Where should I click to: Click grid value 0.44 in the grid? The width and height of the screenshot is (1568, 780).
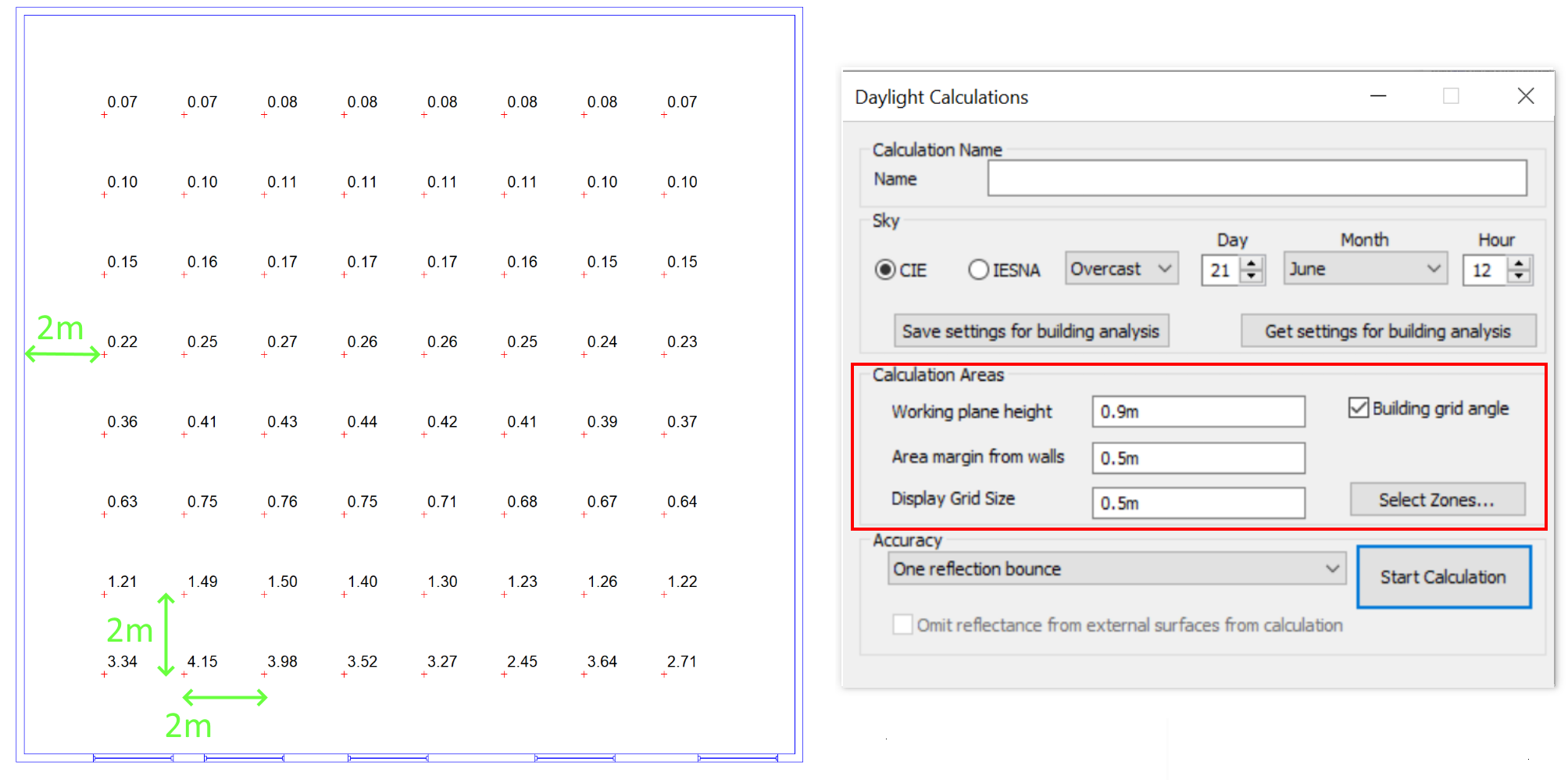click(x=363, y=422)
